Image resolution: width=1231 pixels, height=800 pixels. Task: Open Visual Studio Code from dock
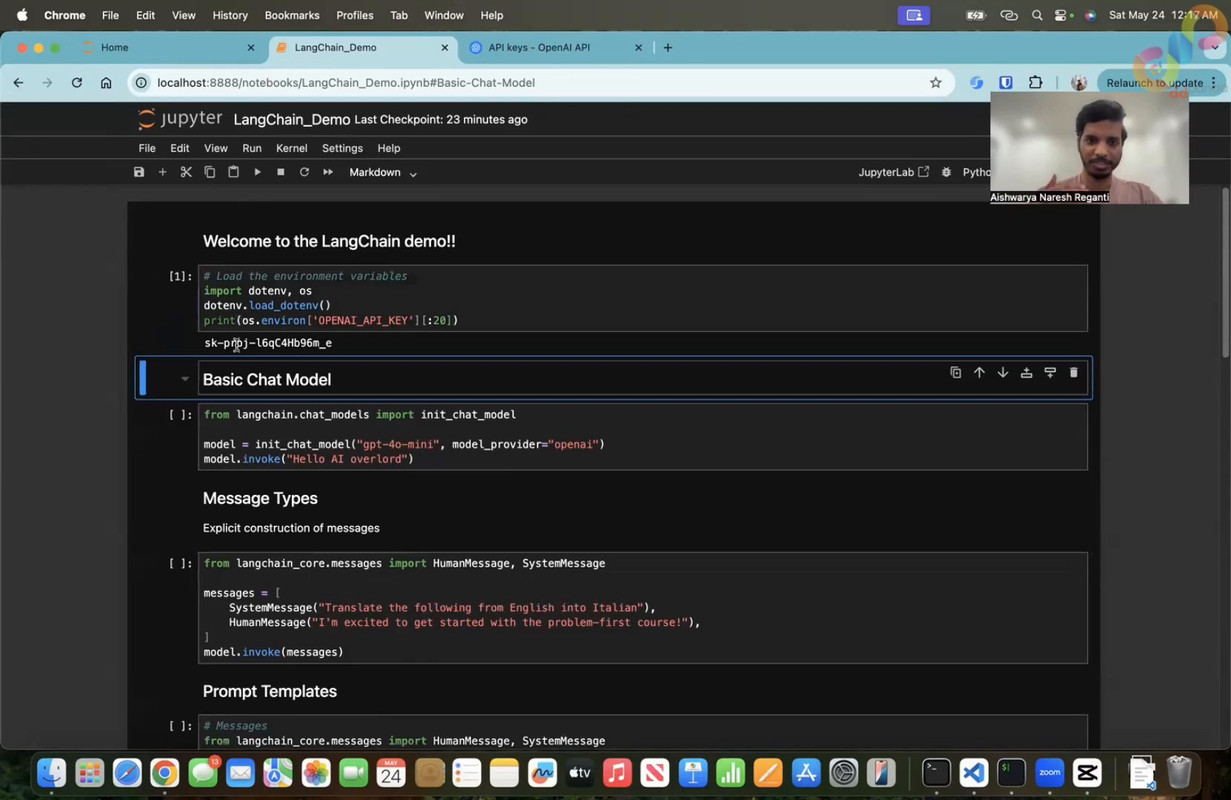click(x=974, y=773)
